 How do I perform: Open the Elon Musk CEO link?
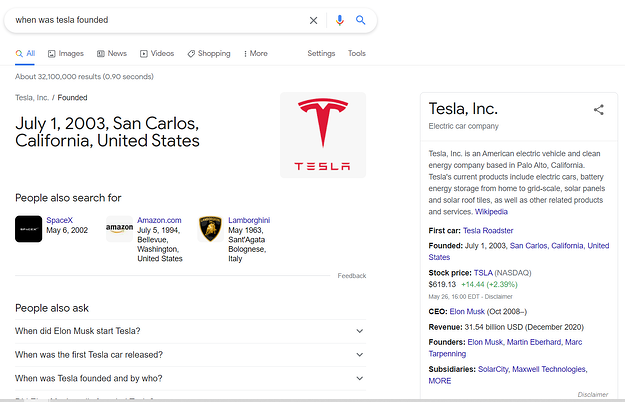pyautogui.click(x=467, y=312)
